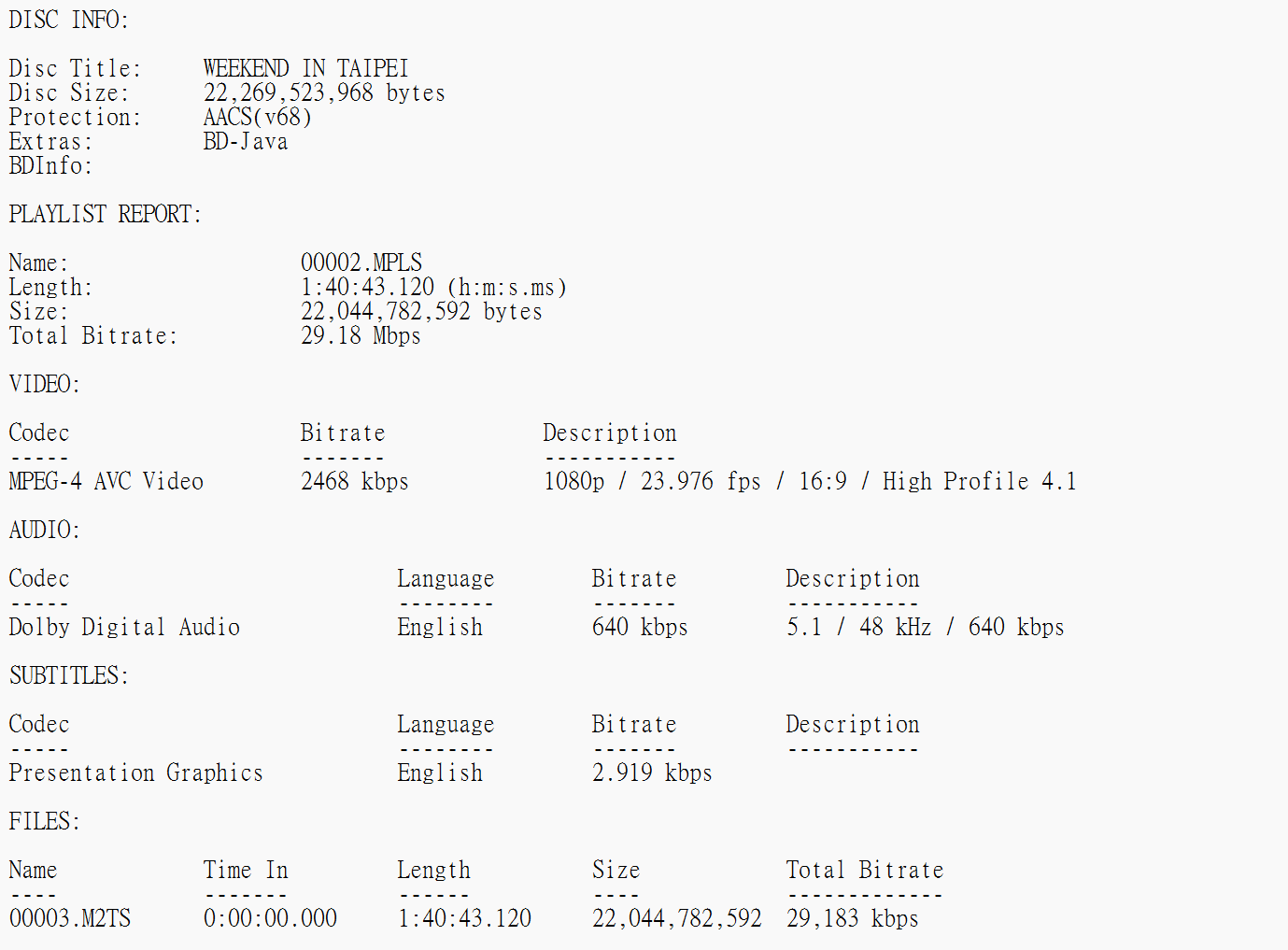
Task: Click the total bitrate 29.18 Mbps
Action: click(x=361, y=335)
